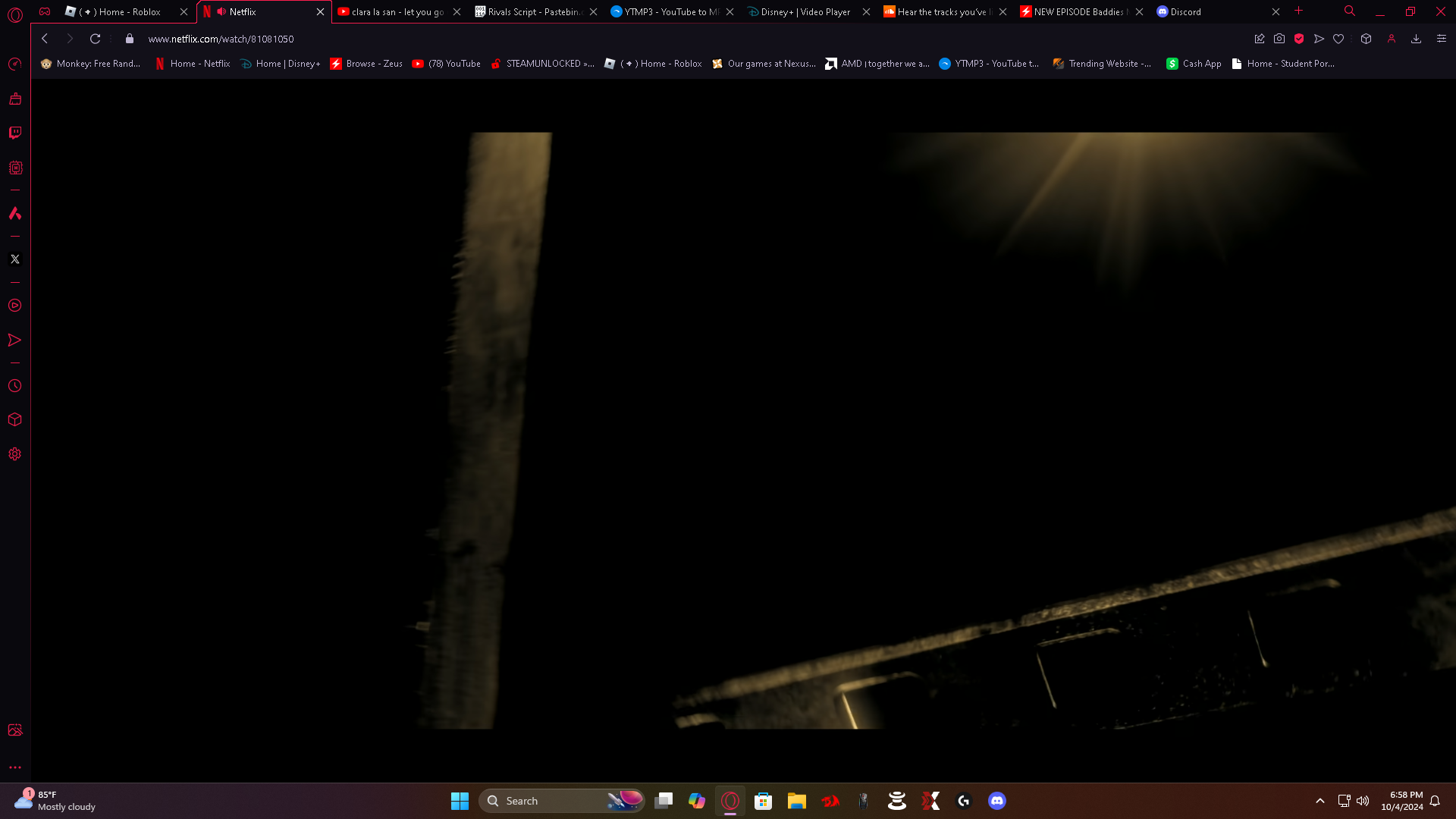Open the chip-shaped icon below Twitch in the sidebar
The width and height of the screenshot is (1456, 819).
point(15,168)
